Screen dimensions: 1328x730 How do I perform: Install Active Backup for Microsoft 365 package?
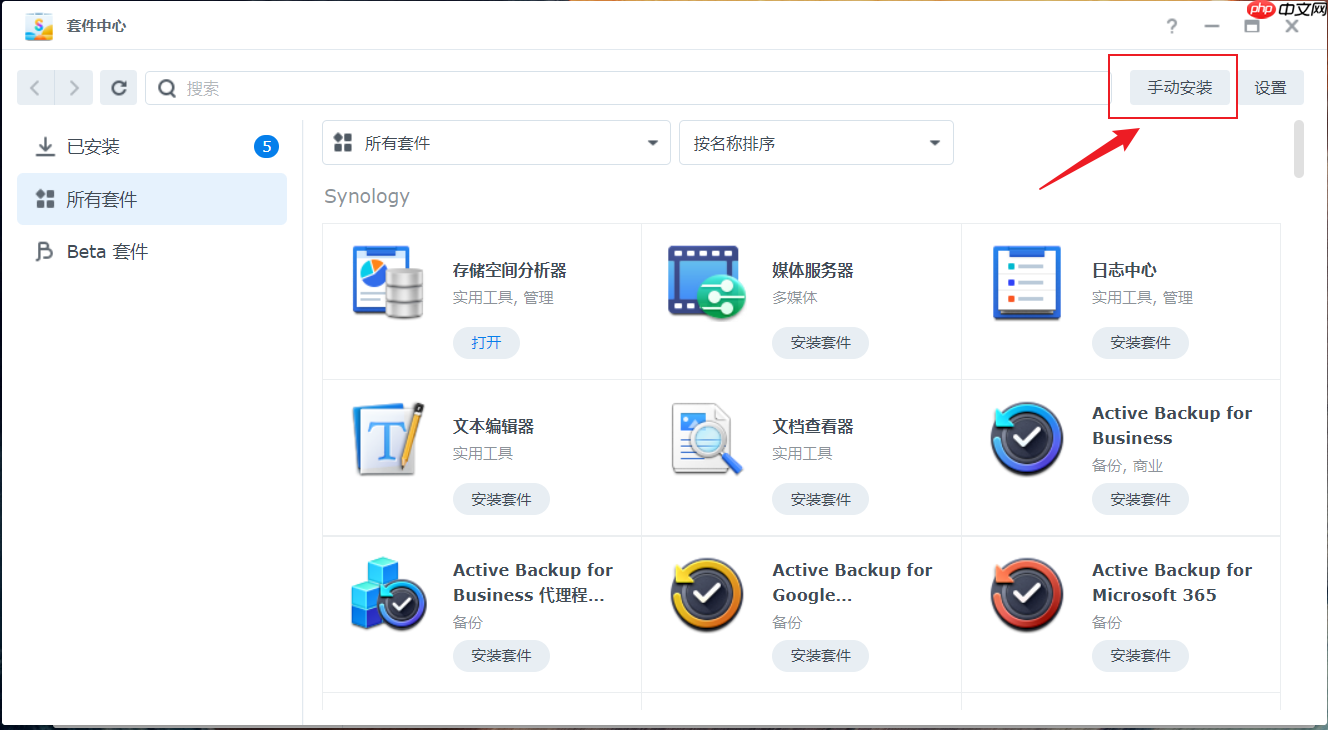(1140, 656)
